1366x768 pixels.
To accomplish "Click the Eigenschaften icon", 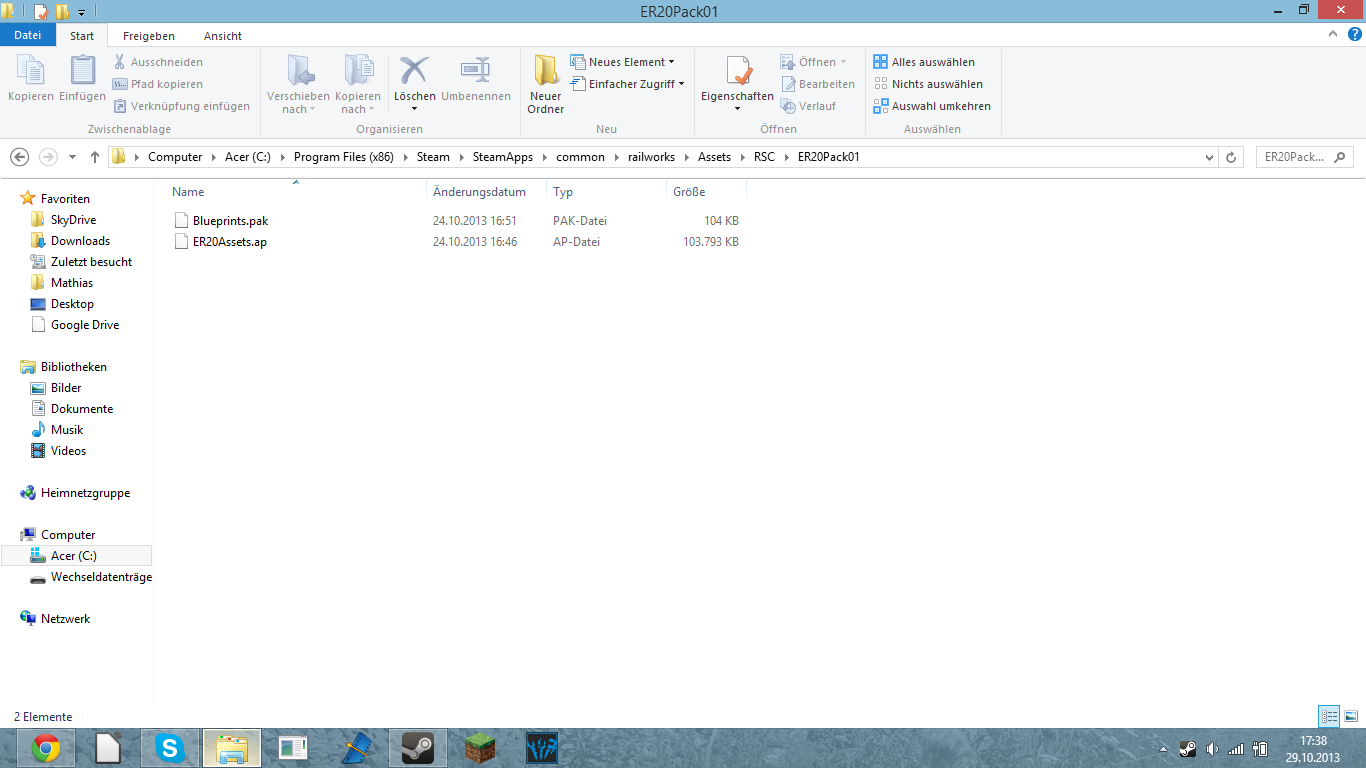I will (x=738, y=71).
